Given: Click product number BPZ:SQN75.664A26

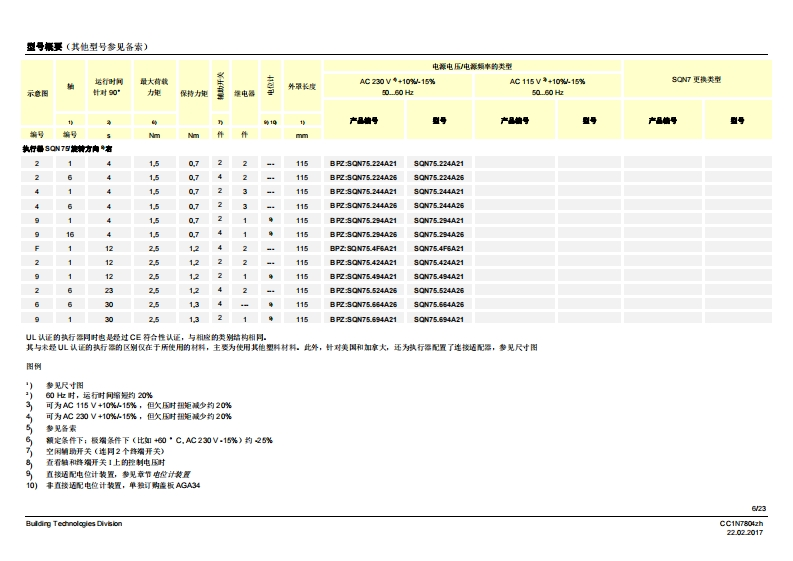Looking at the screenshot, I should point(362,304).
